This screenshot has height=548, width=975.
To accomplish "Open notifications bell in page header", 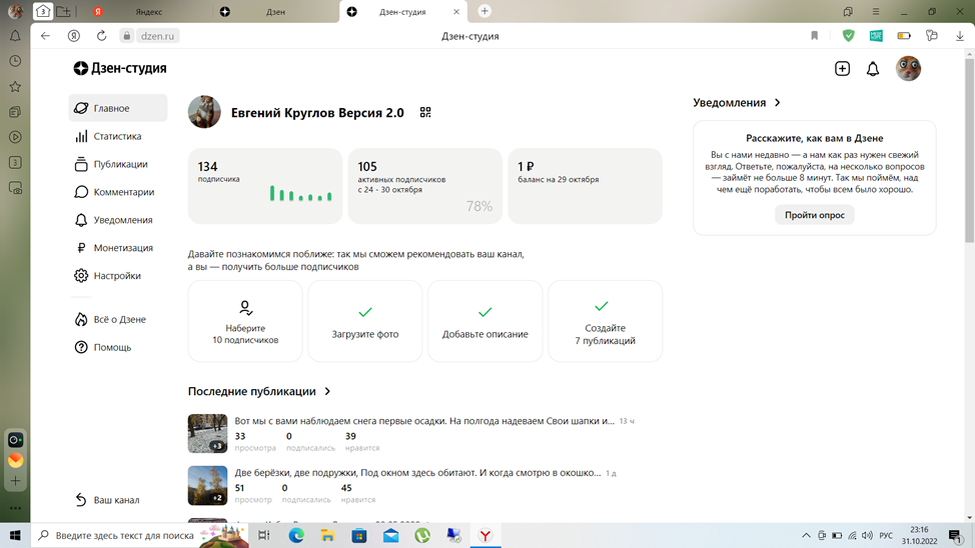I will [x=873, y=68].
